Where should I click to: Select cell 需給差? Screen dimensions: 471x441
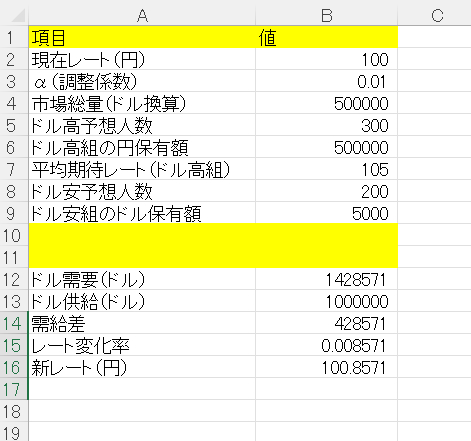tap(142, 323)
